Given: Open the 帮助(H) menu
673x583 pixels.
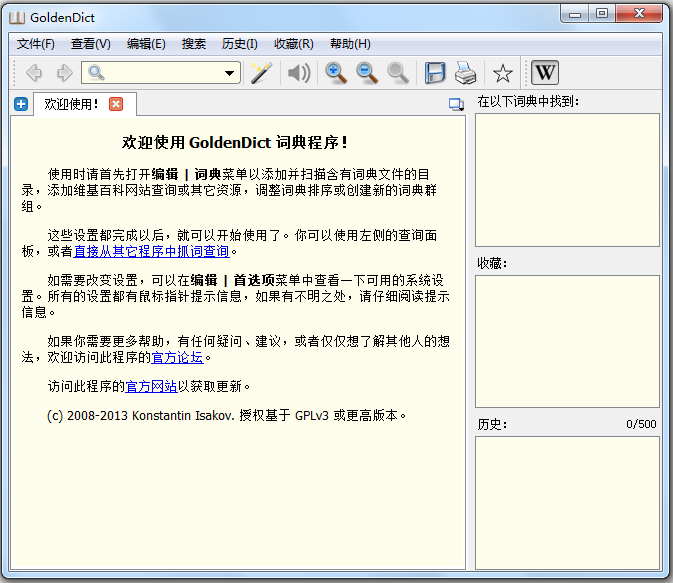Looking at the screenshot, I should [350, 44].
